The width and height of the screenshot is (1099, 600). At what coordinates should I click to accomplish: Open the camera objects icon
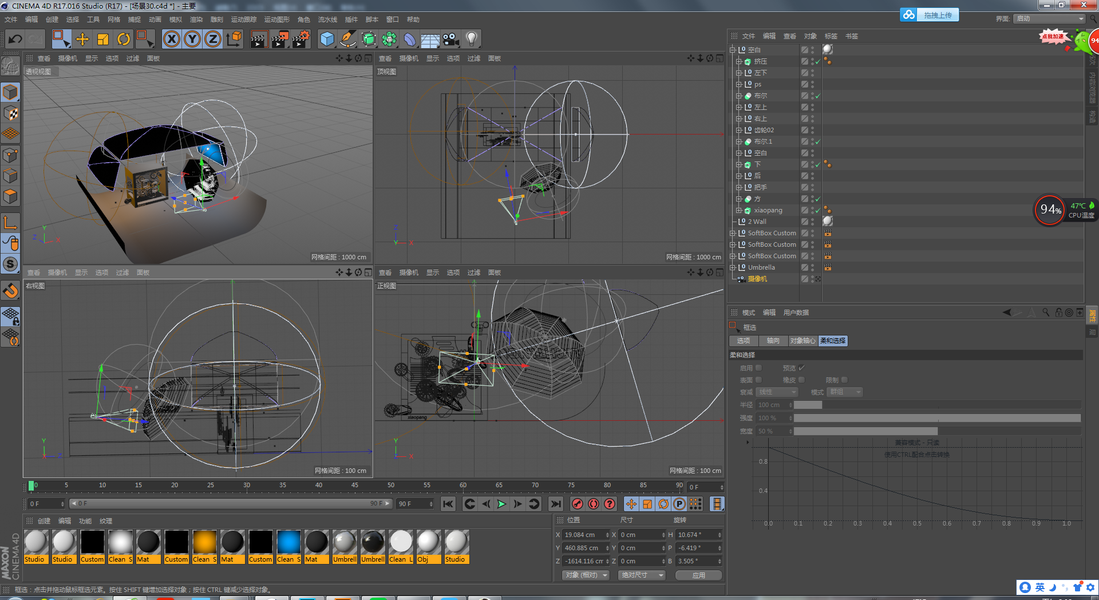(451, 39)
